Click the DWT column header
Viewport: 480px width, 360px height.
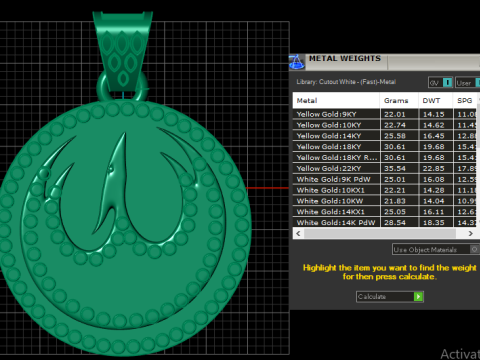(x=436, y=100)
